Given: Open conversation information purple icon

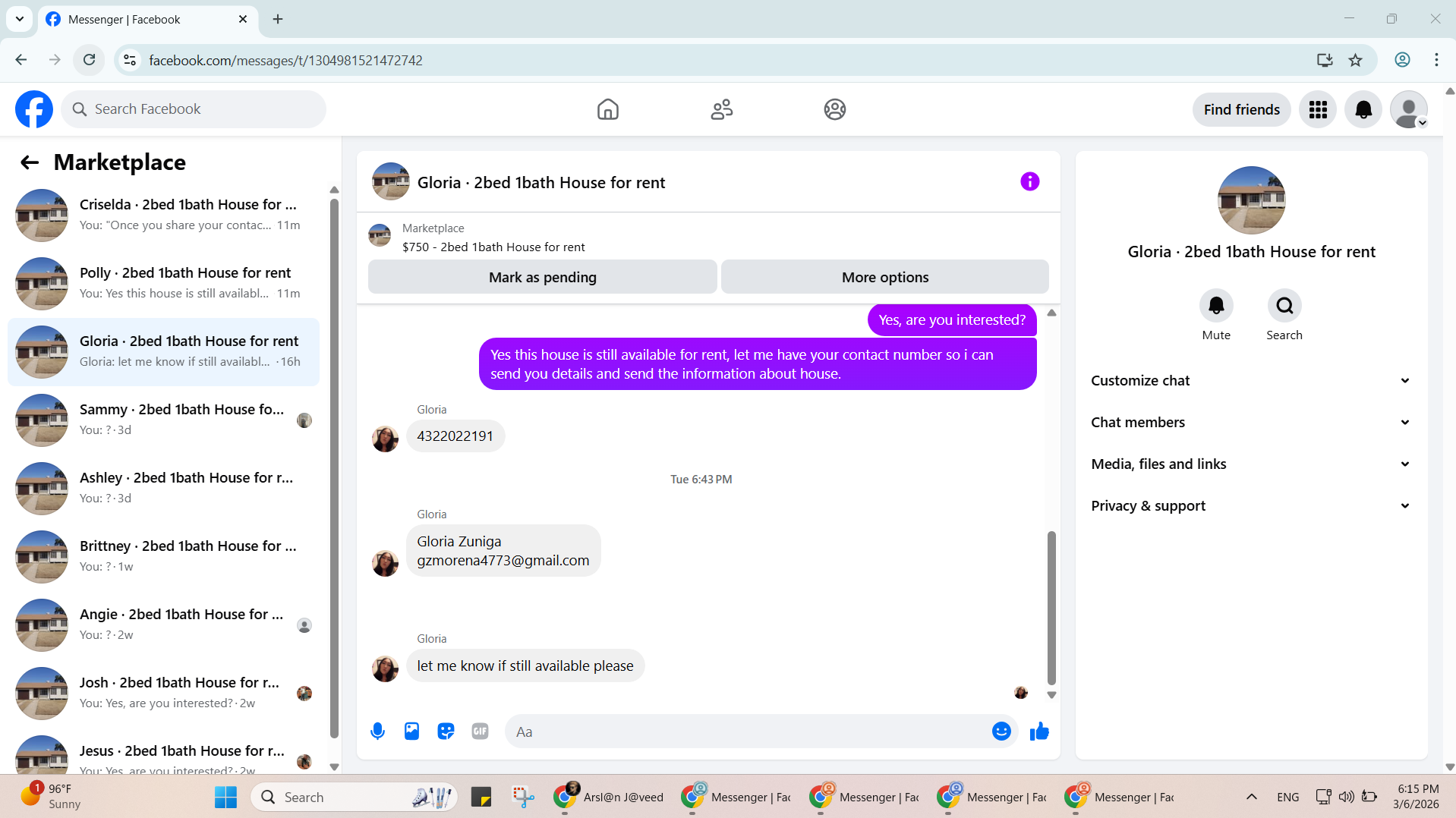Looking at the screenshot, I should (x=1029, y=181).
